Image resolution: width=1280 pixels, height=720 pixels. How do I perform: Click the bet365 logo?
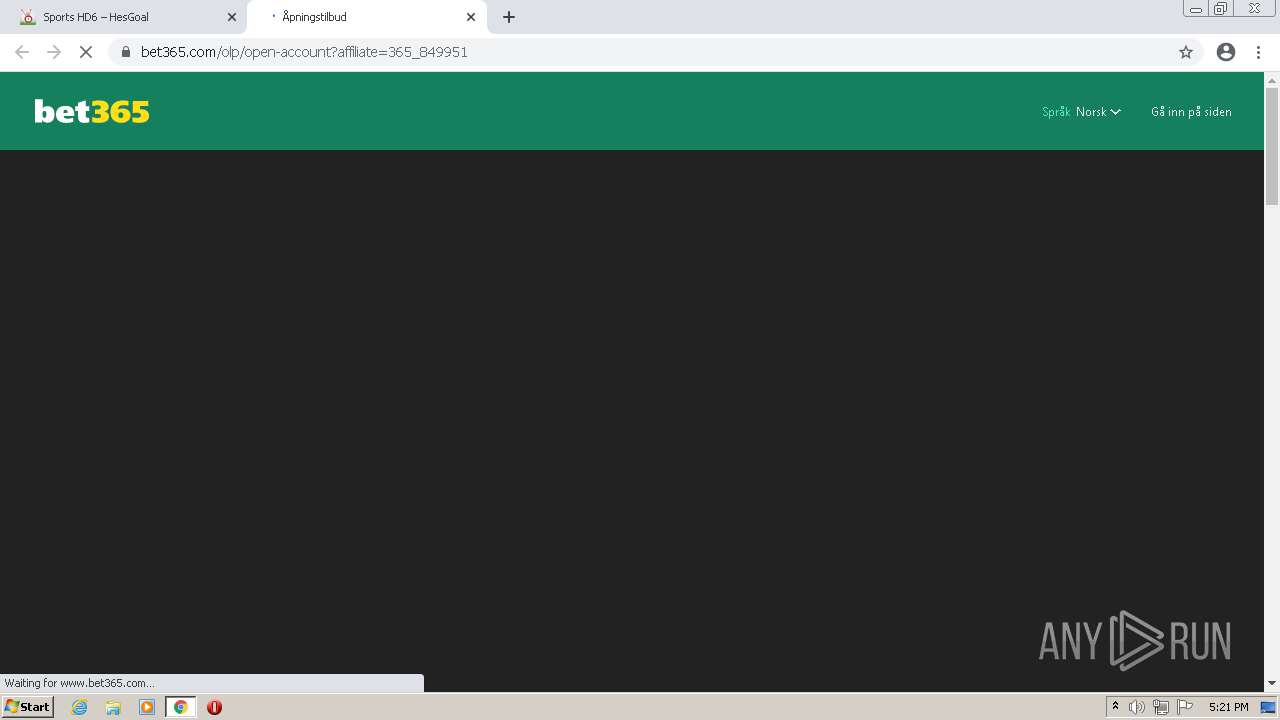coord(92,111)
